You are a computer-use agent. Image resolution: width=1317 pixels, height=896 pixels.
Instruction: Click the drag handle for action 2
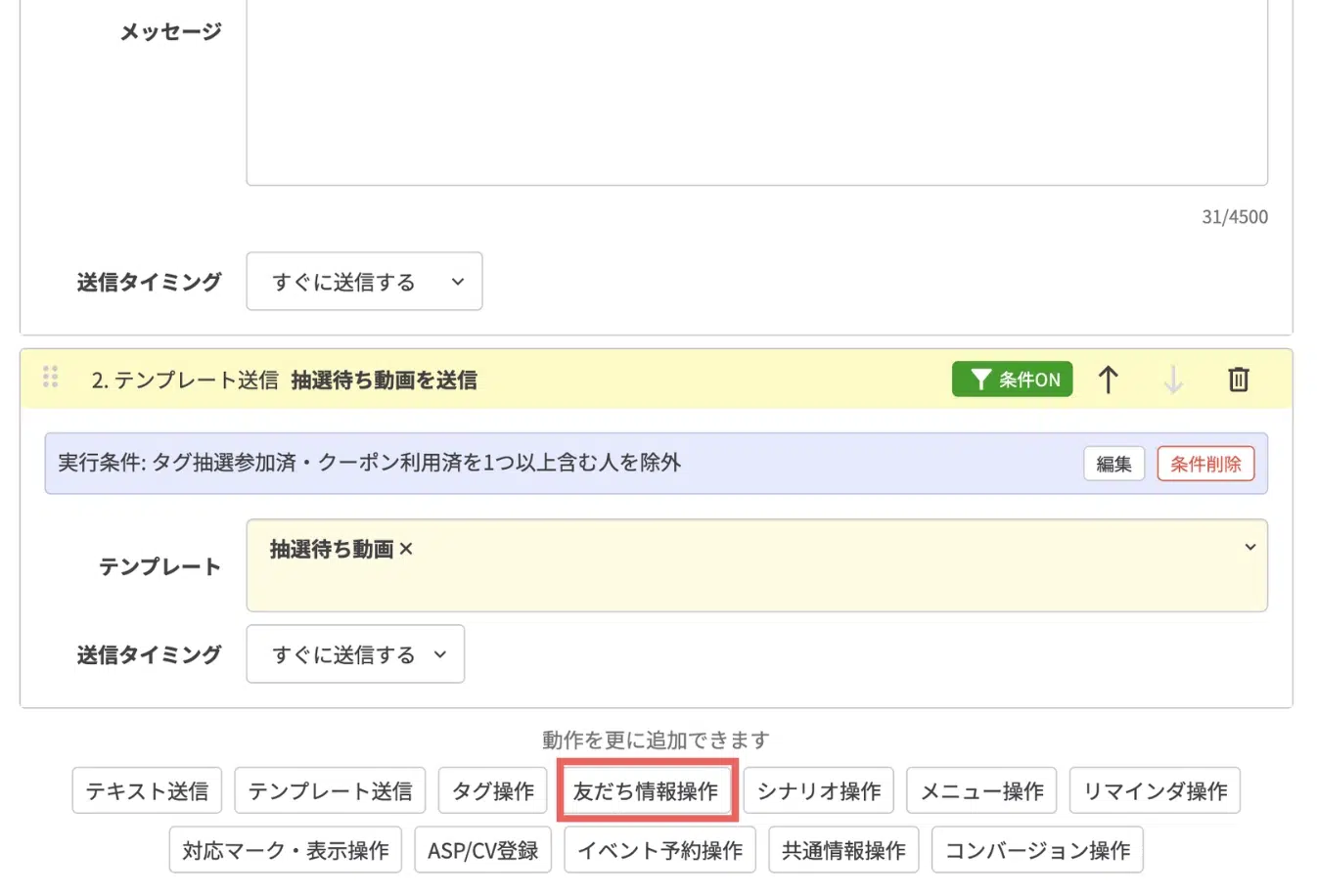(x=51, y=378)
